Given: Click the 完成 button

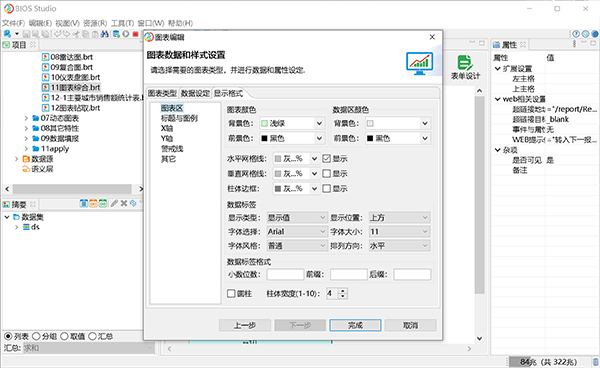Looking at the screenshot, I should click(x=355, y=326).
